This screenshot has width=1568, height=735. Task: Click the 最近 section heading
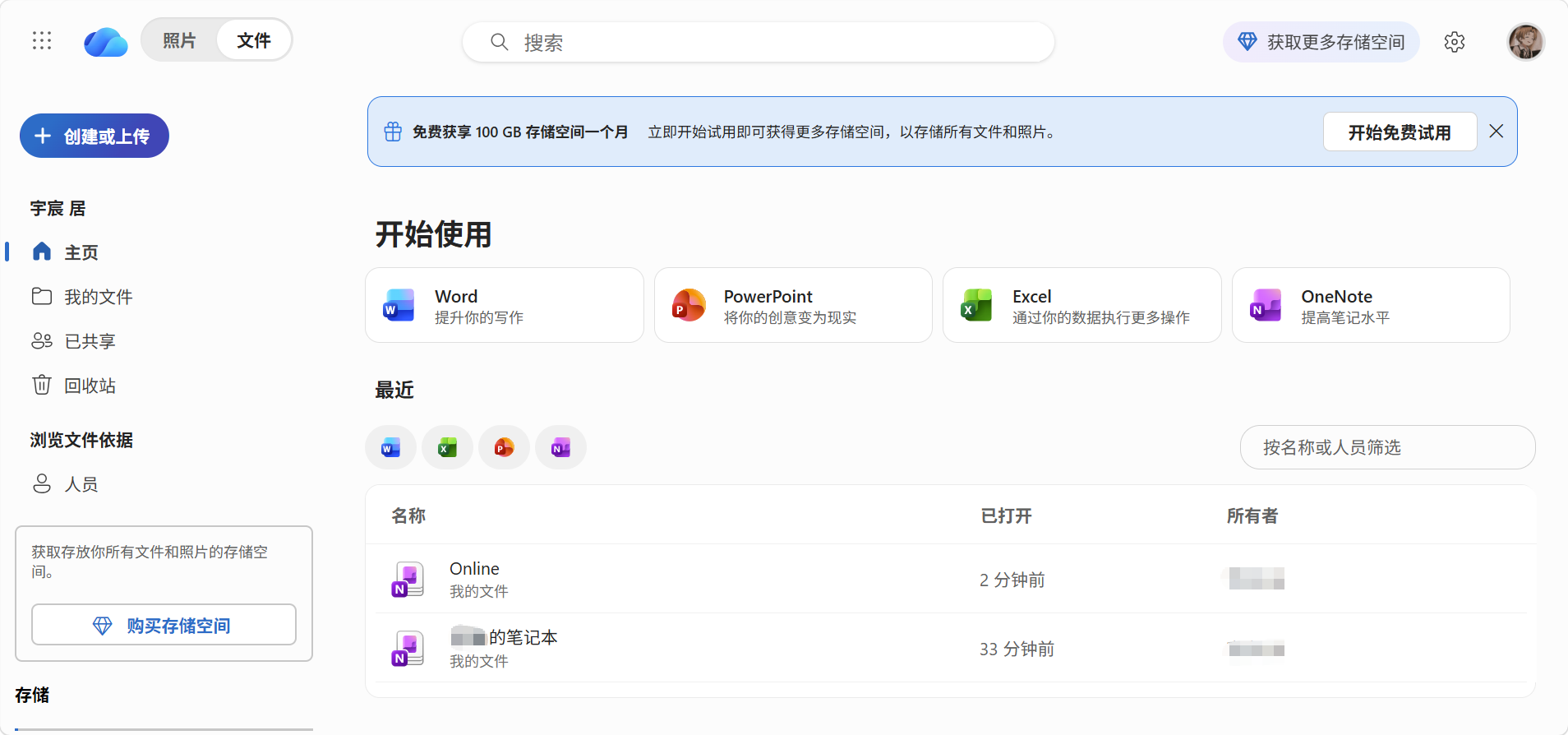394,390
